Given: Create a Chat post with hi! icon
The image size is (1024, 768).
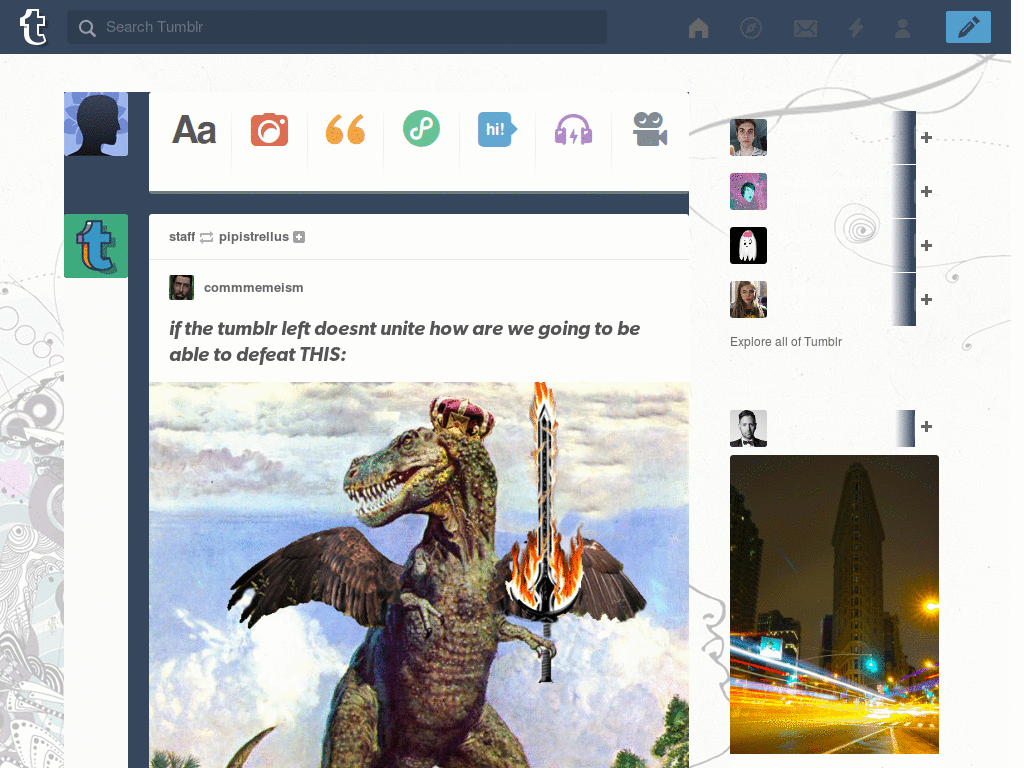Looking at the screenshot, I should [x=496, y=129].
